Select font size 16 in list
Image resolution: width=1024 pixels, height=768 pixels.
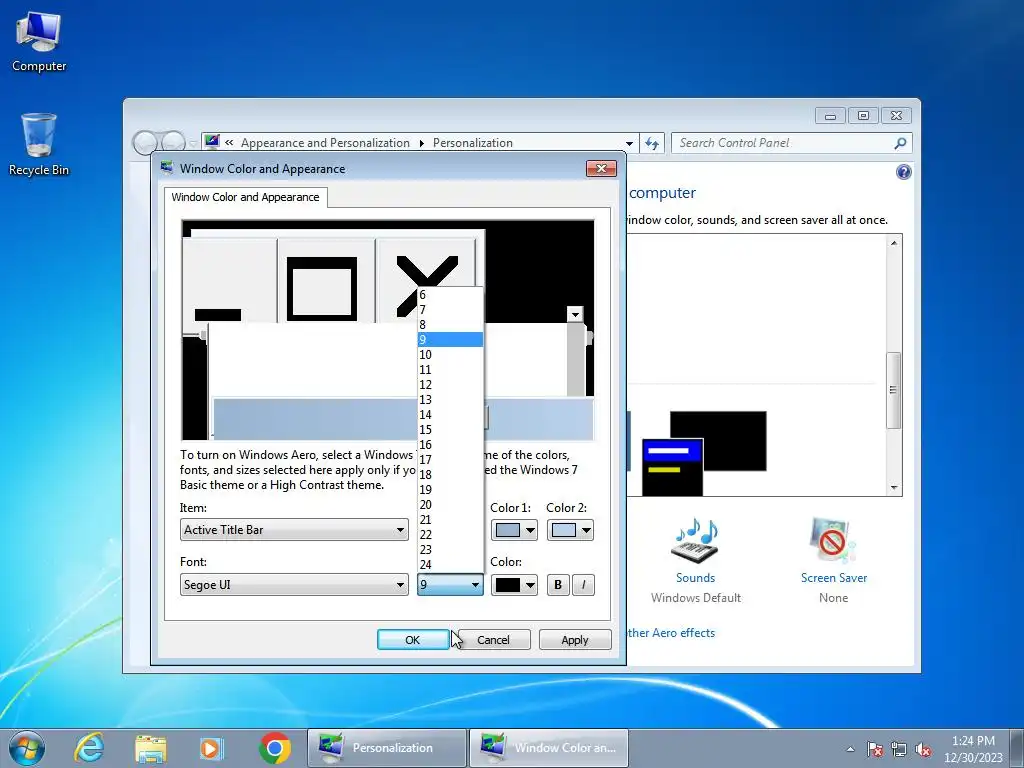click(450, 445)
